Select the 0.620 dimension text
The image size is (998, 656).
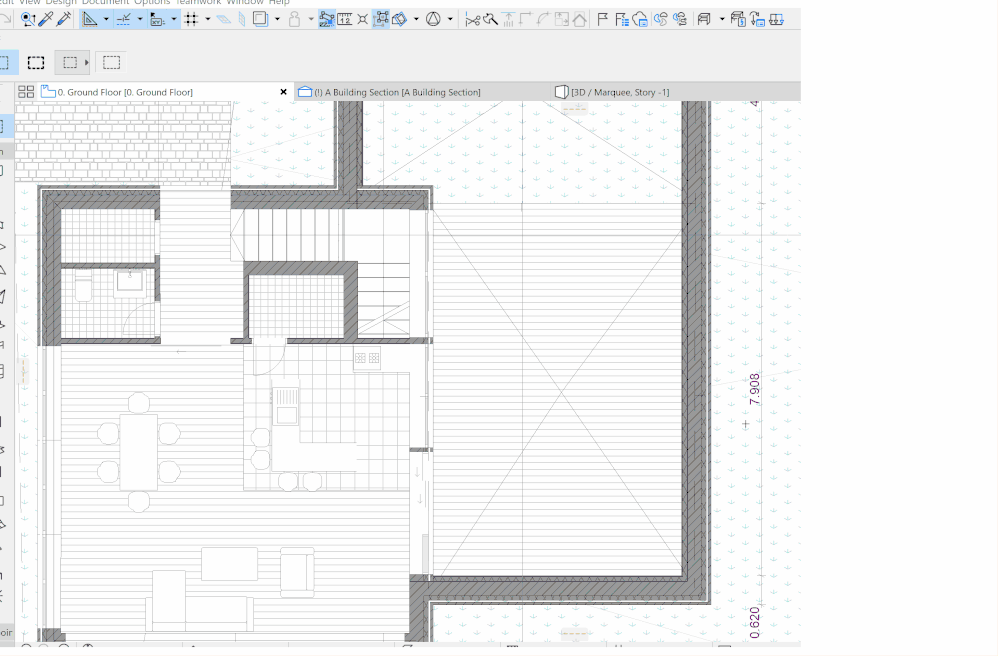pyautogui.click(x=754, y=622)
